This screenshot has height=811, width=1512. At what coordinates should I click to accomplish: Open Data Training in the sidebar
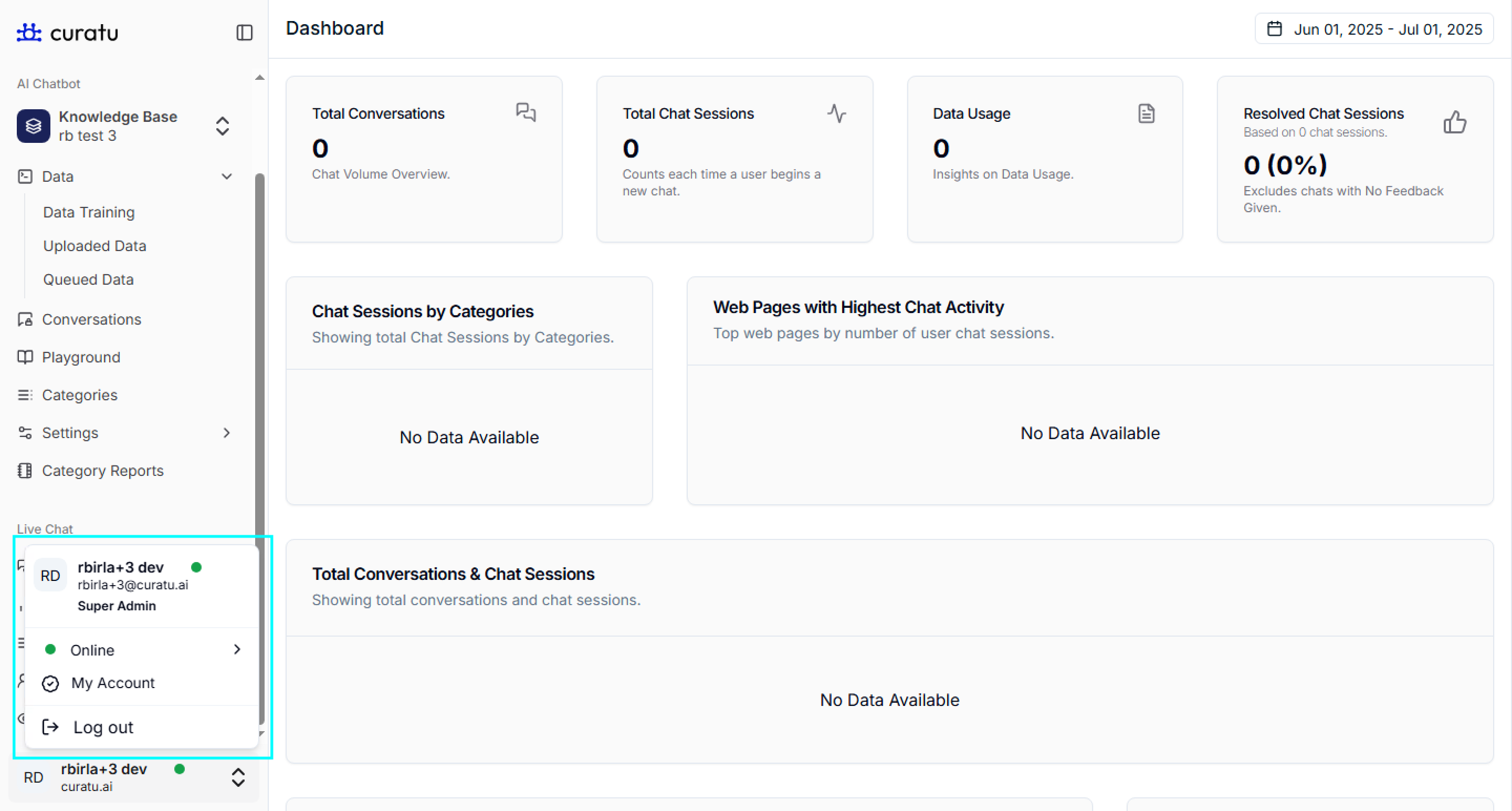point(89,212)
